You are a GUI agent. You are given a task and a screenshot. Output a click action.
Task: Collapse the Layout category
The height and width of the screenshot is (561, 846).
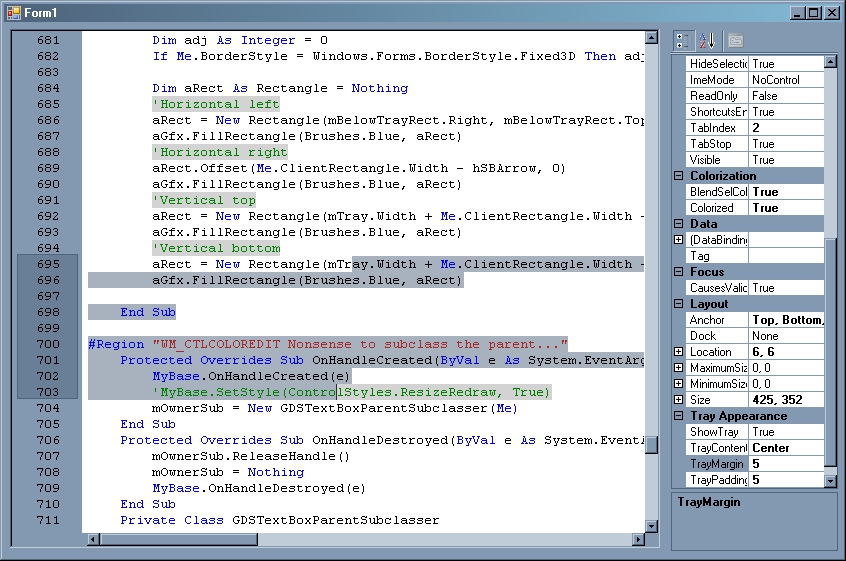click(x=679, y=304)
